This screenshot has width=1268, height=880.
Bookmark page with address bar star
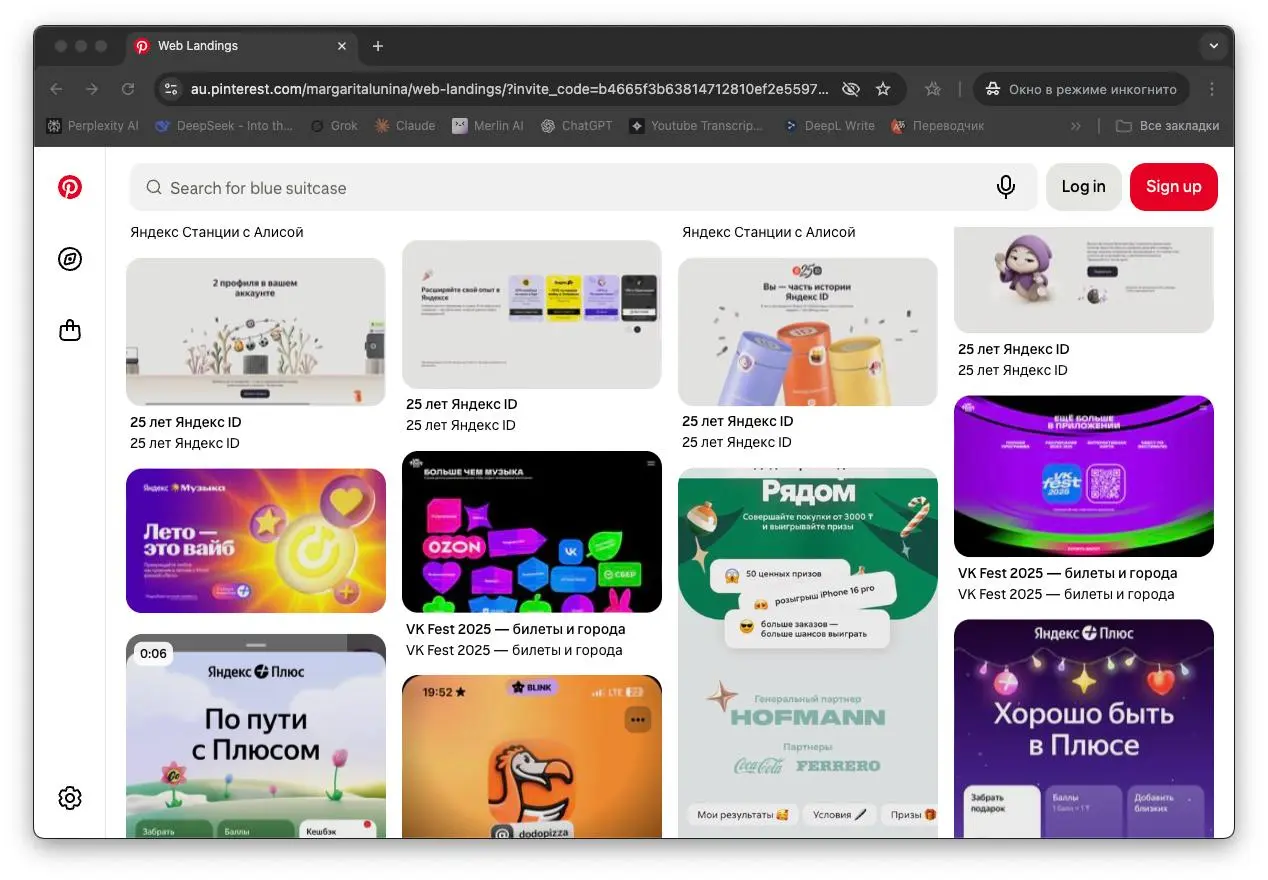pyautogui.click(x=883, y=89)
